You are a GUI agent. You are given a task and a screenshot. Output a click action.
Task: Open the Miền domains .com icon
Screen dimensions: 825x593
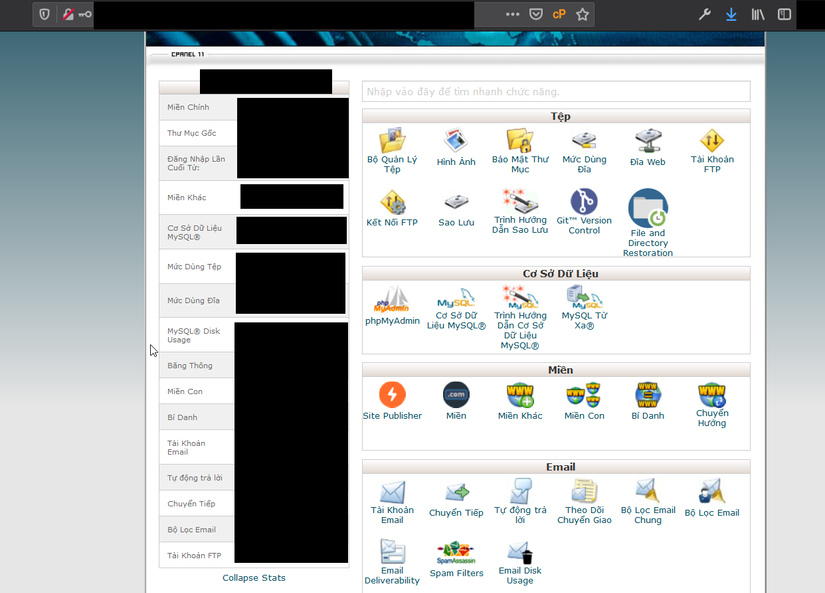[x=456, y=395]
